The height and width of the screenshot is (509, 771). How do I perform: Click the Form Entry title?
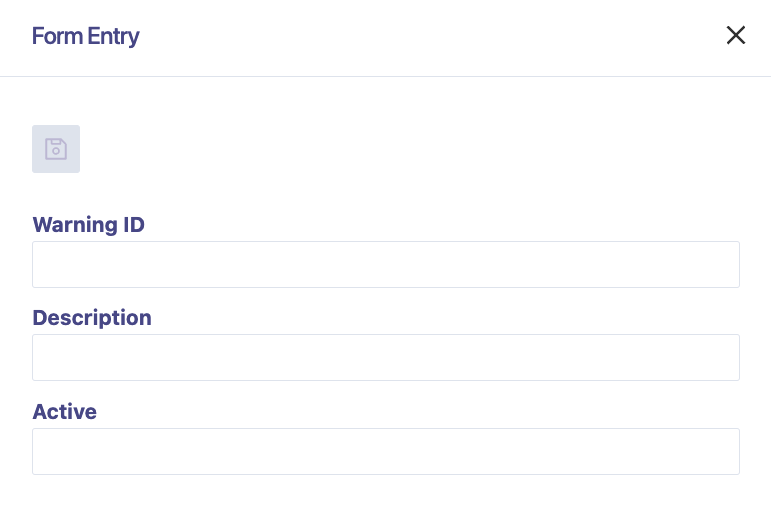(85, 37)
